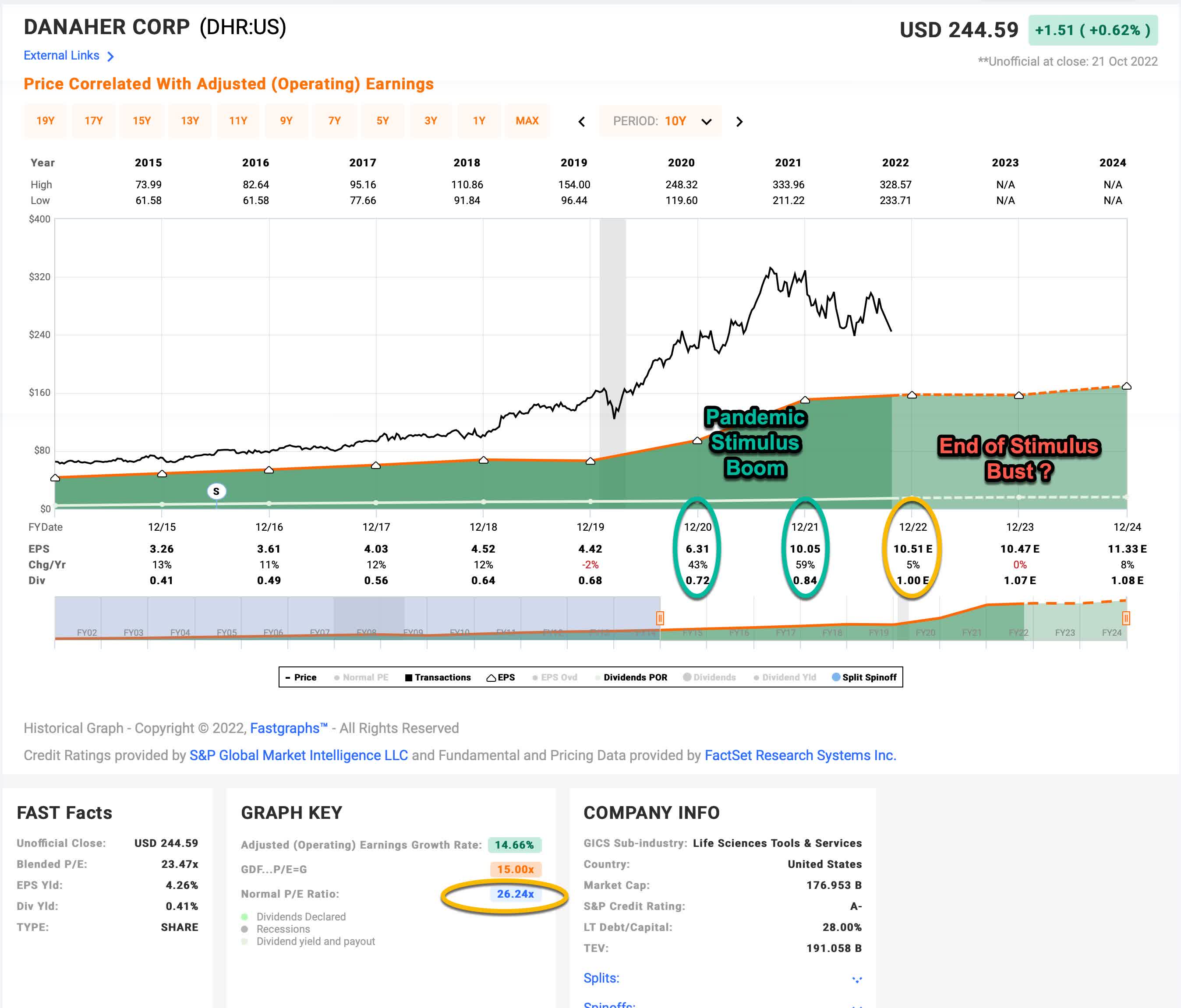
Task: Click the TEV value 191.058 B
Action: click(x=834, y=948)
